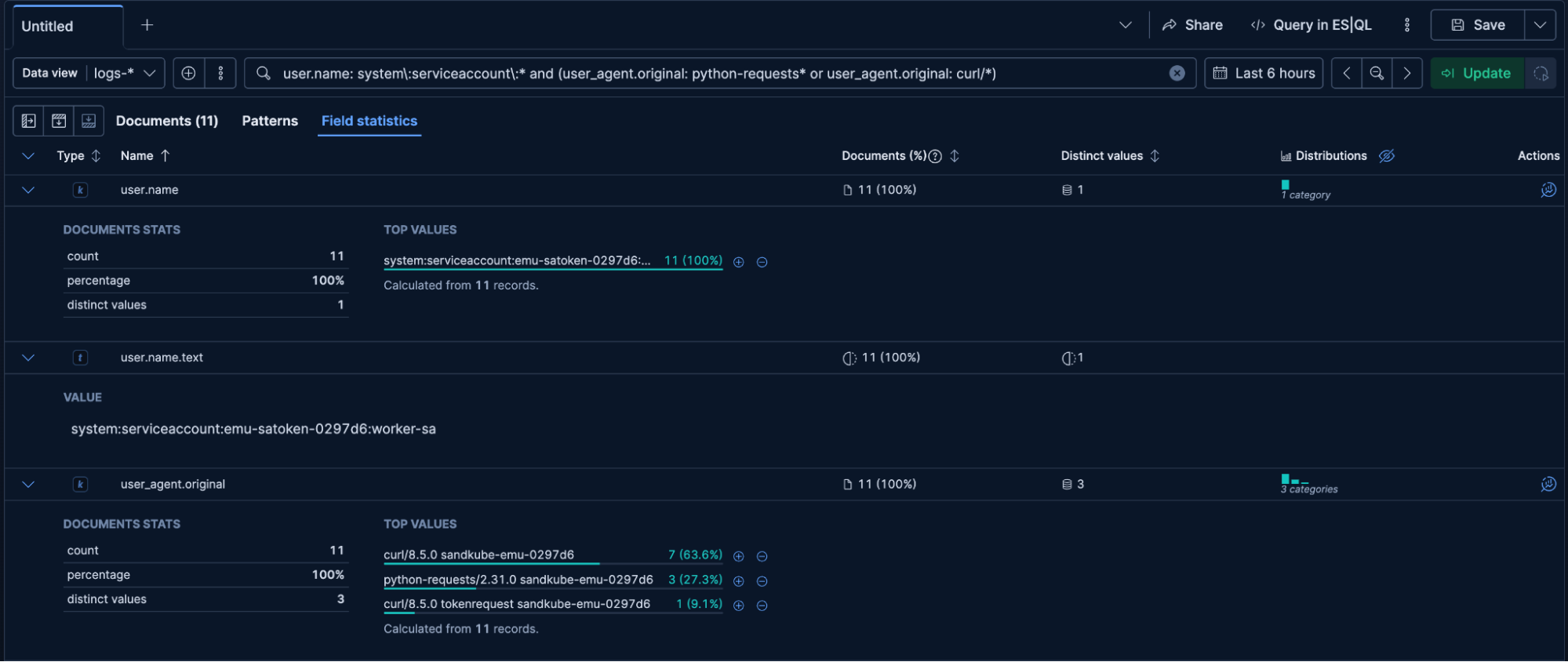Zoom out the time range
This screenshot has width=1568, height=662.
point(1377,73)
